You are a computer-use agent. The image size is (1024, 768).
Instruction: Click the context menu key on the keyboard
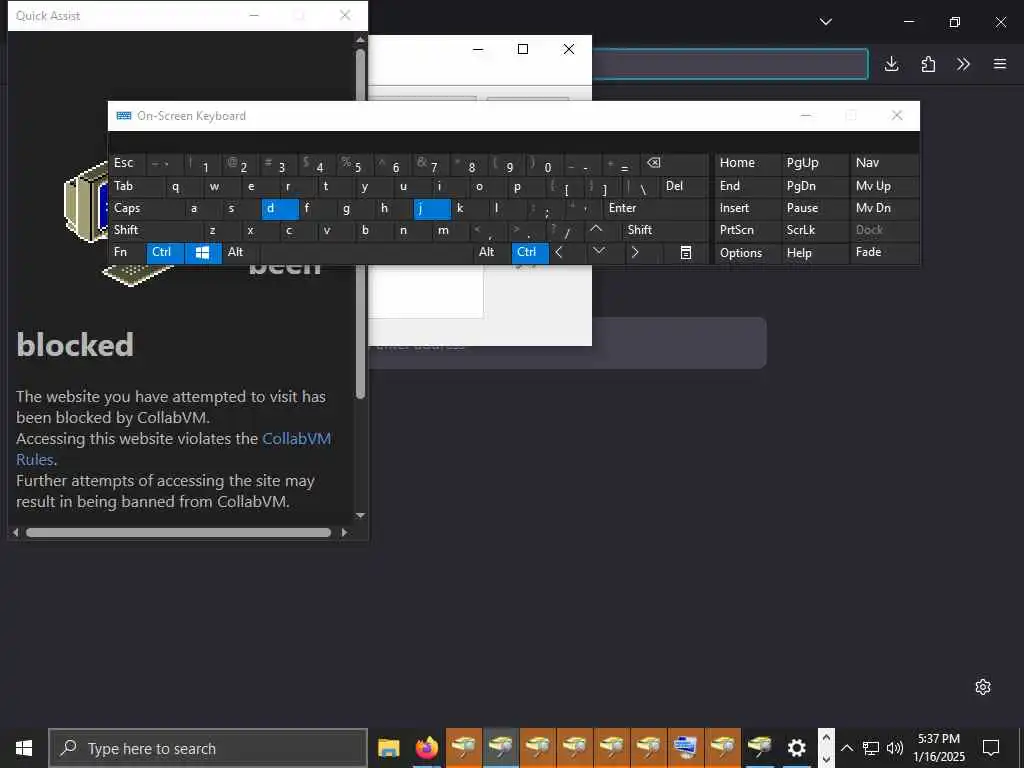(686, 253)
